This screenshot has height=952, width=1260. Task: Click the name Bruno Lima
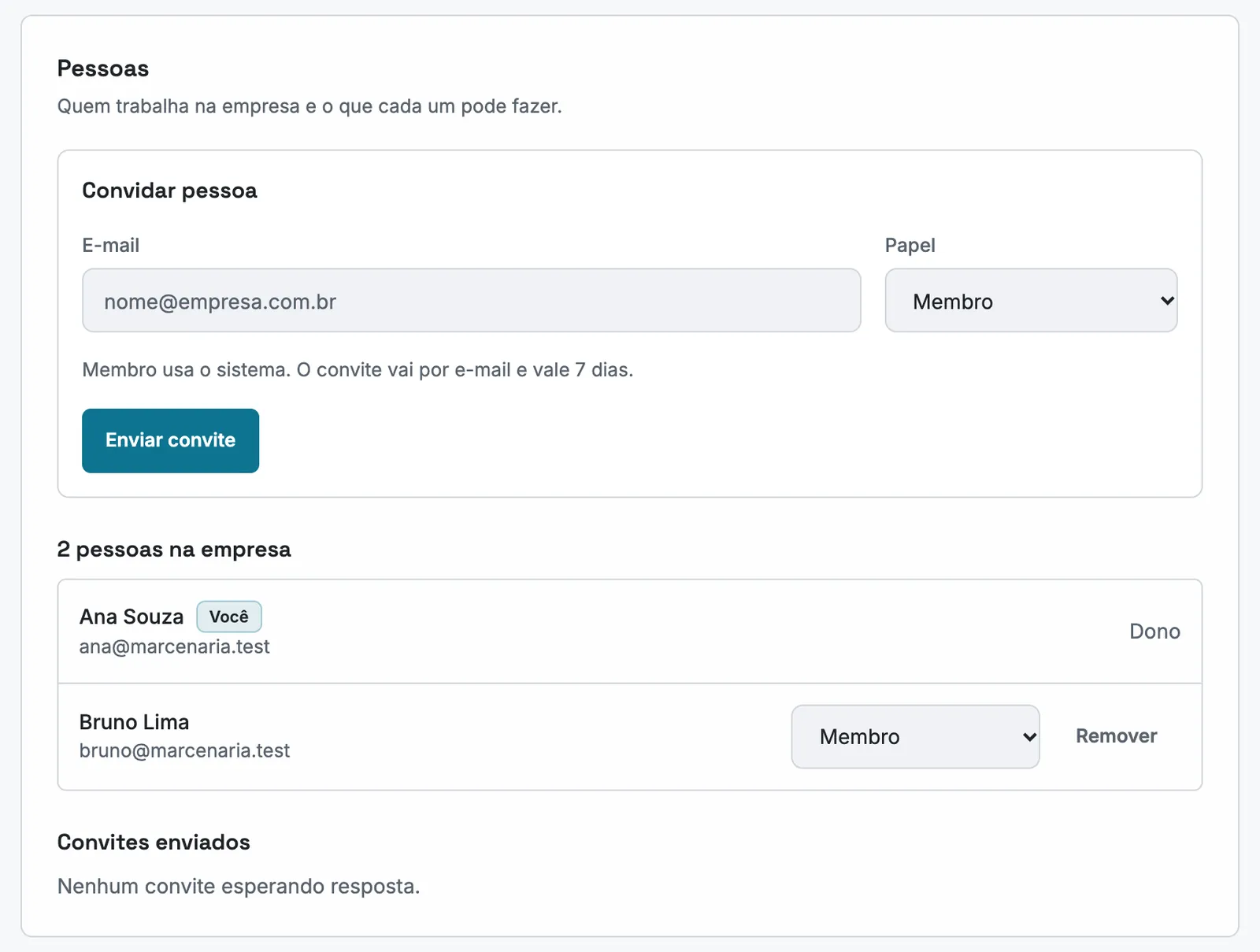[x=135, y=722]
